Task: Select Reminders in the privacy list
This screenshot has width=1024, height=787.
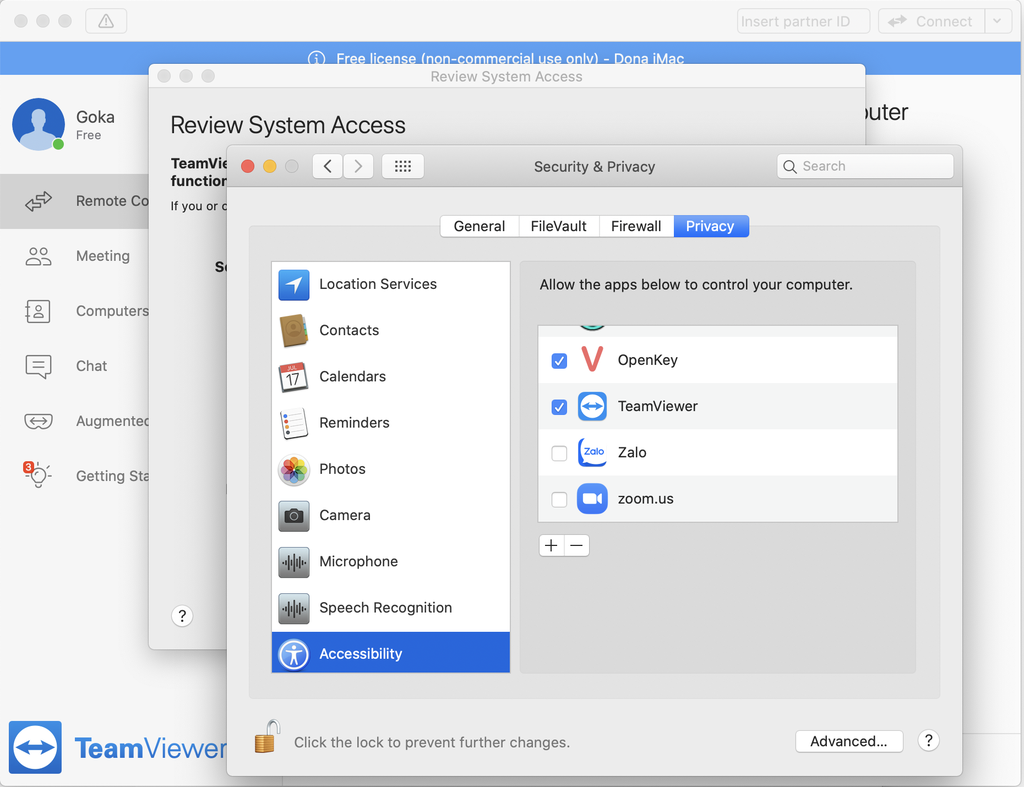Action: (391, 423)
